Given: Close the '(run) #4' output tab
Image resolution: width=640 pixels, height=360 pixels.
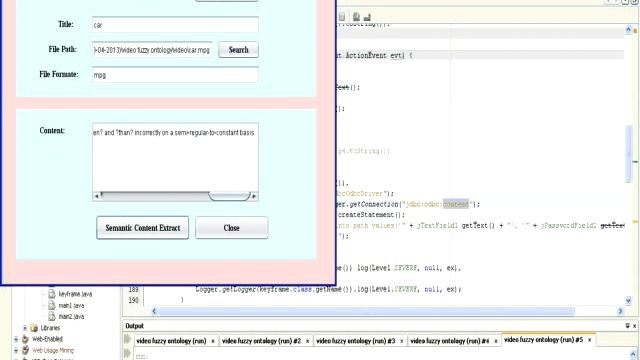Looking at the screenshot, I should coord(496,341).
